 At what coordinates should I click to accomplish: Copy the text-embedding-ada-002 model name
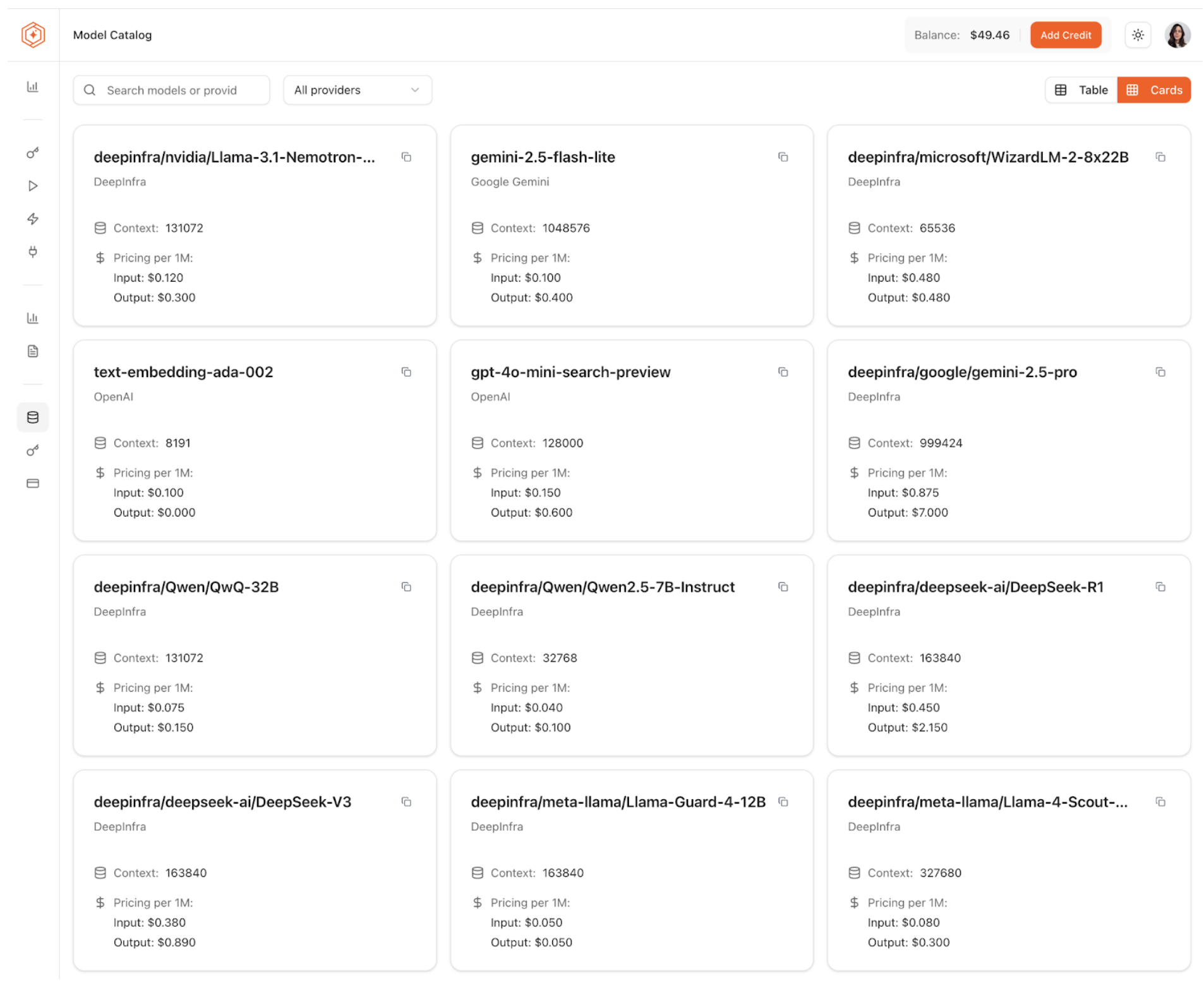click(406, 372)
